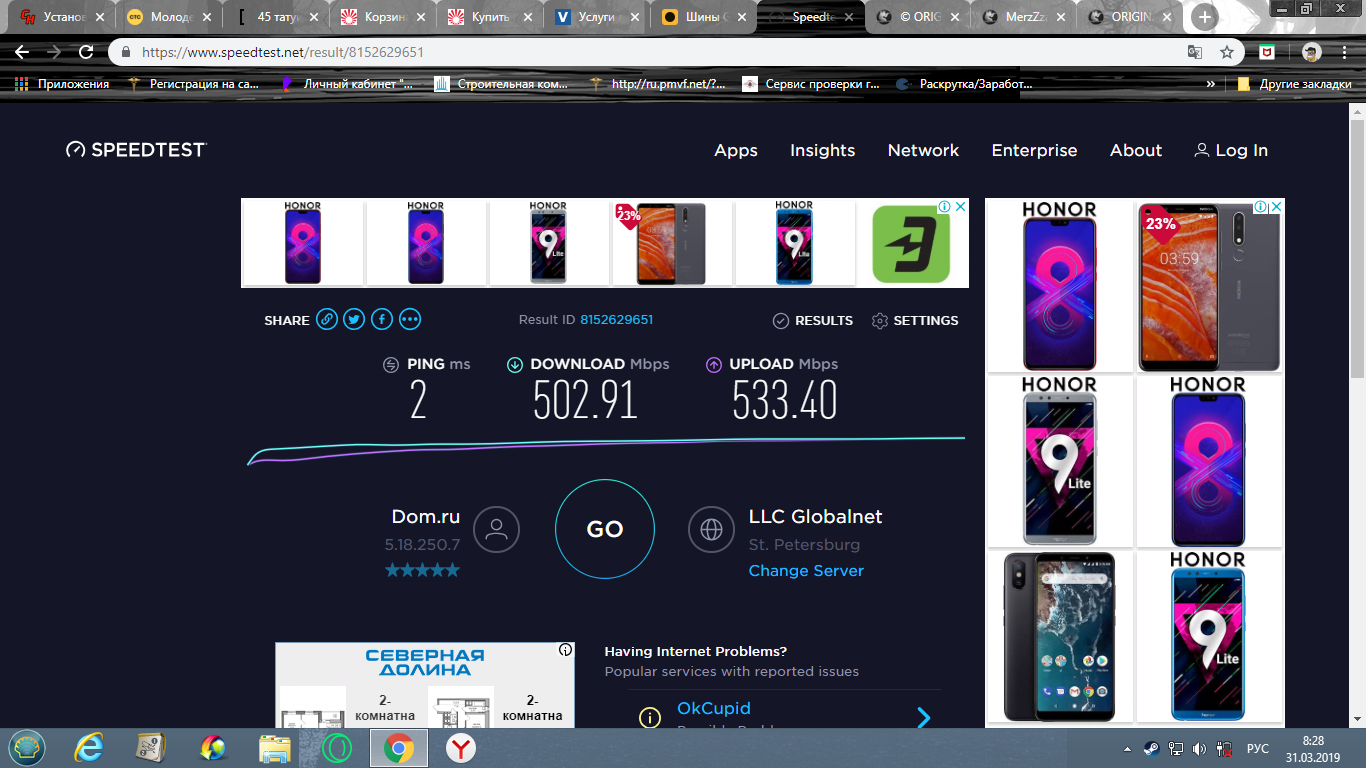Click Change Server link
This screenshot has height=768, width=1366.
pos(806,571)
